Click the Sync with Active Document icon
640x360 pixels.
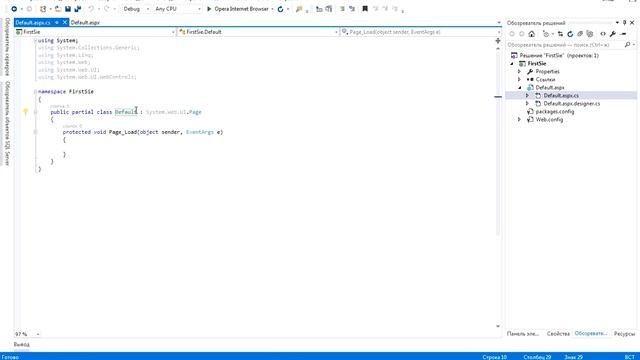click(560, 34)
